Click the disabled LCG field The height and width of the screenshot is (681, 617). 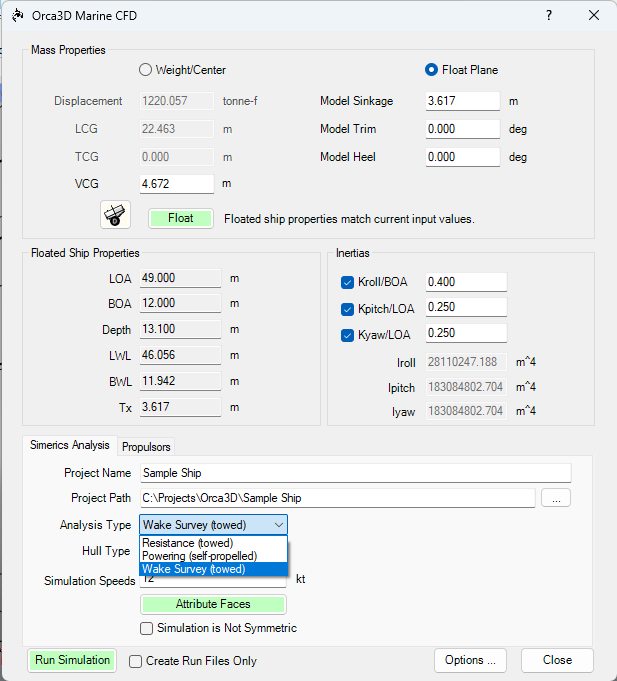coord(177,129)
